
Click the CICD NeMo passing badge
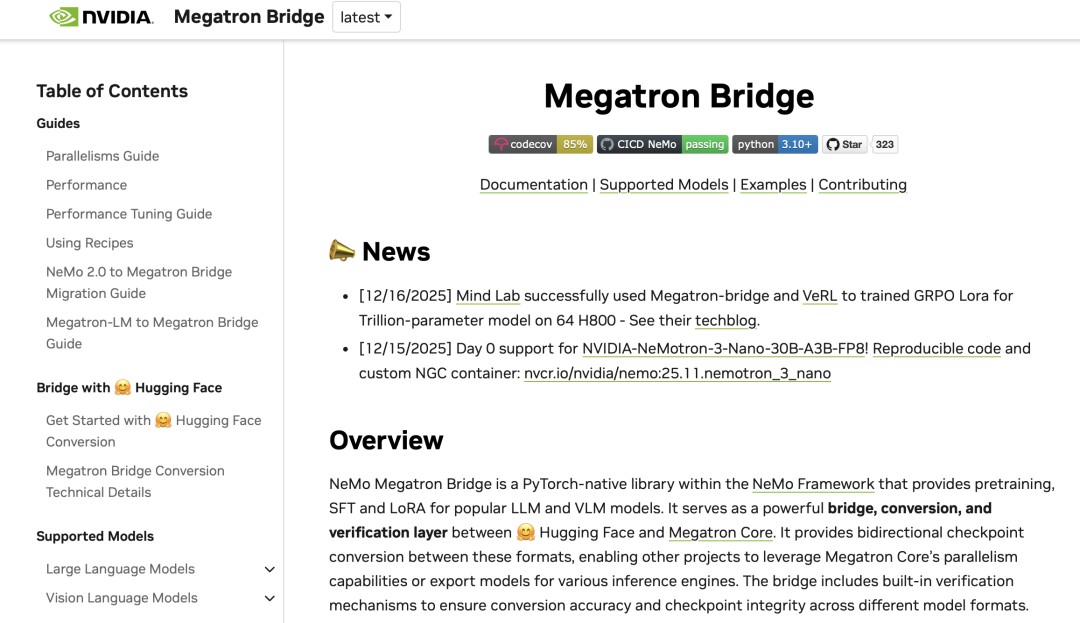[x=662, y=144]
